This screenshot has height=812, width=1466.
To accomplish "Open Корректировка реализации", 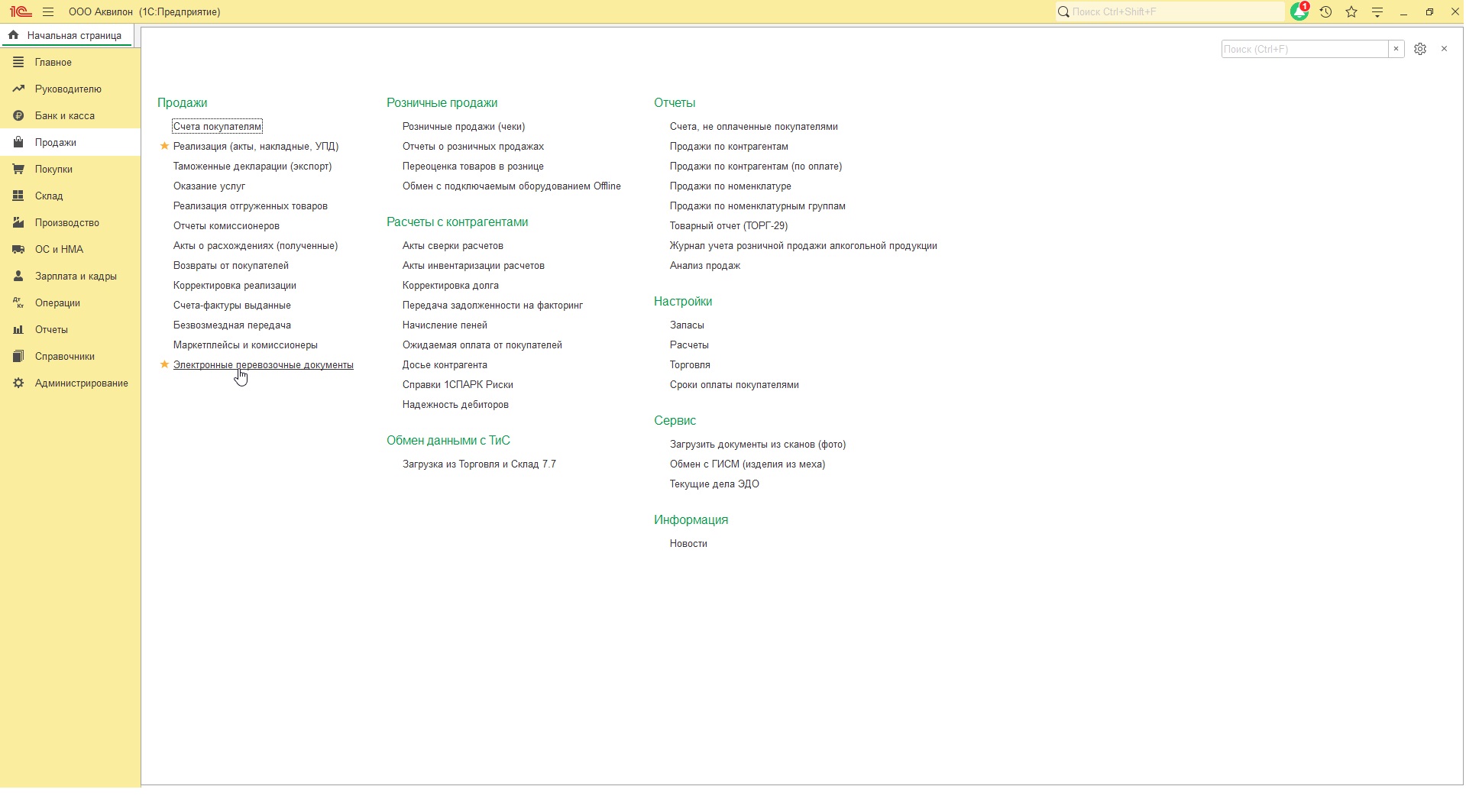I will [235, 285].
